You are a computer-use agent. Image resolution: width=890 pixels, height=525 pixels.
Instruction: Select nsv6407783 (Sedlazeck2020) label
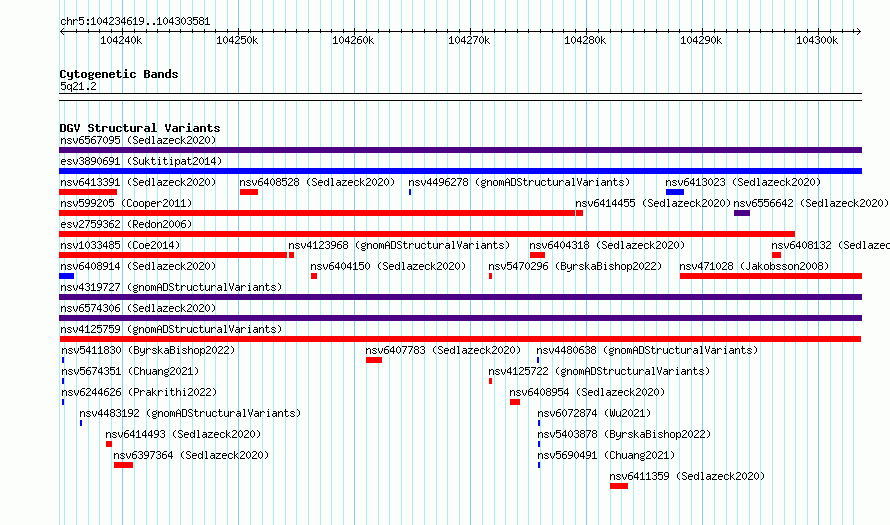click(x=443, y=350)
